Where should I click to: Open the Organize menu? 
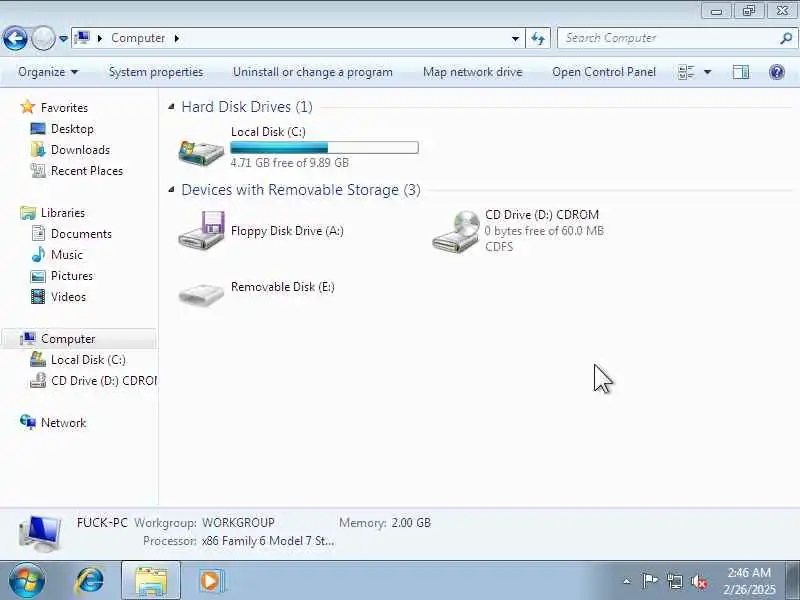coord(48,72)
